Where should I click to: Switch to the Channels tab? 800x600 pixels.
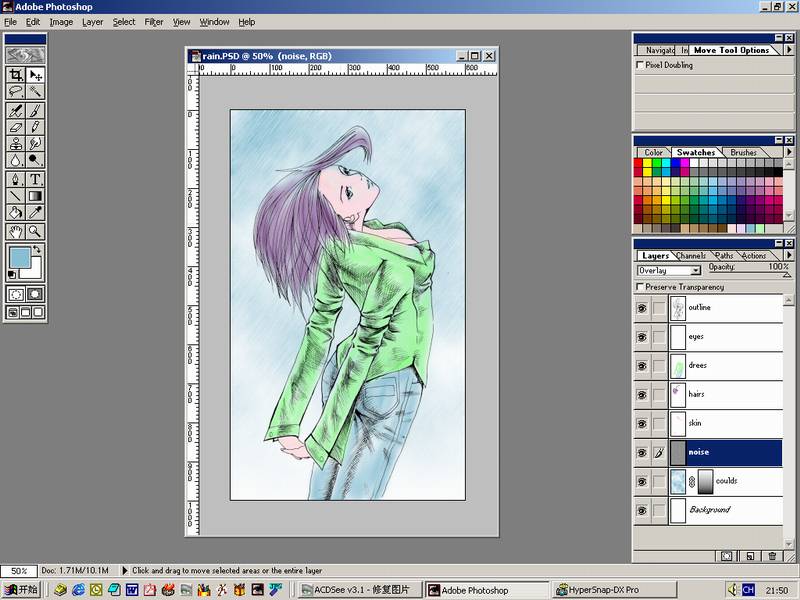click(x=691, y=256)
